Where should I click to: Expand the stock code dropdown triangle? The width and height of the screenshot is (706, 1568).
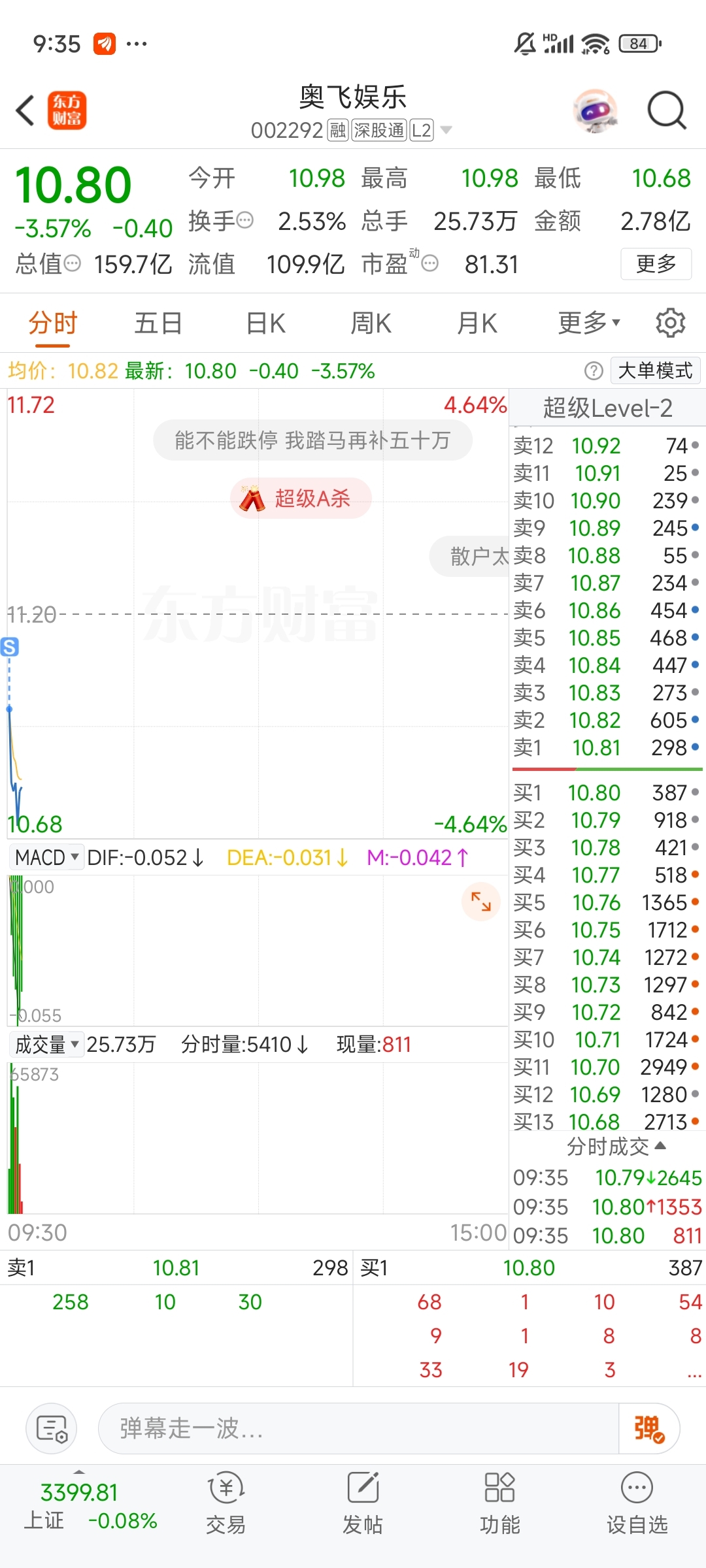[x=446, y=130]
